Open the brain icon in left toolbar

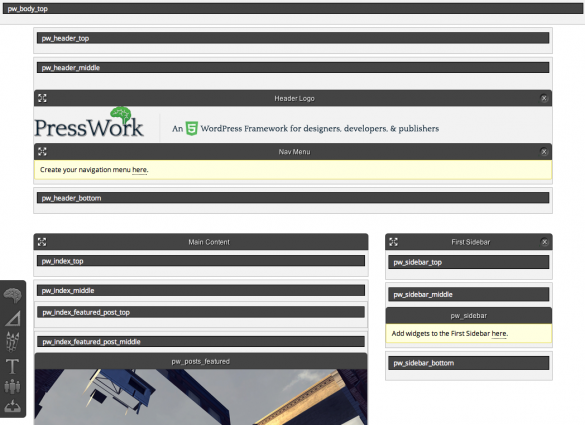point(12,295)
